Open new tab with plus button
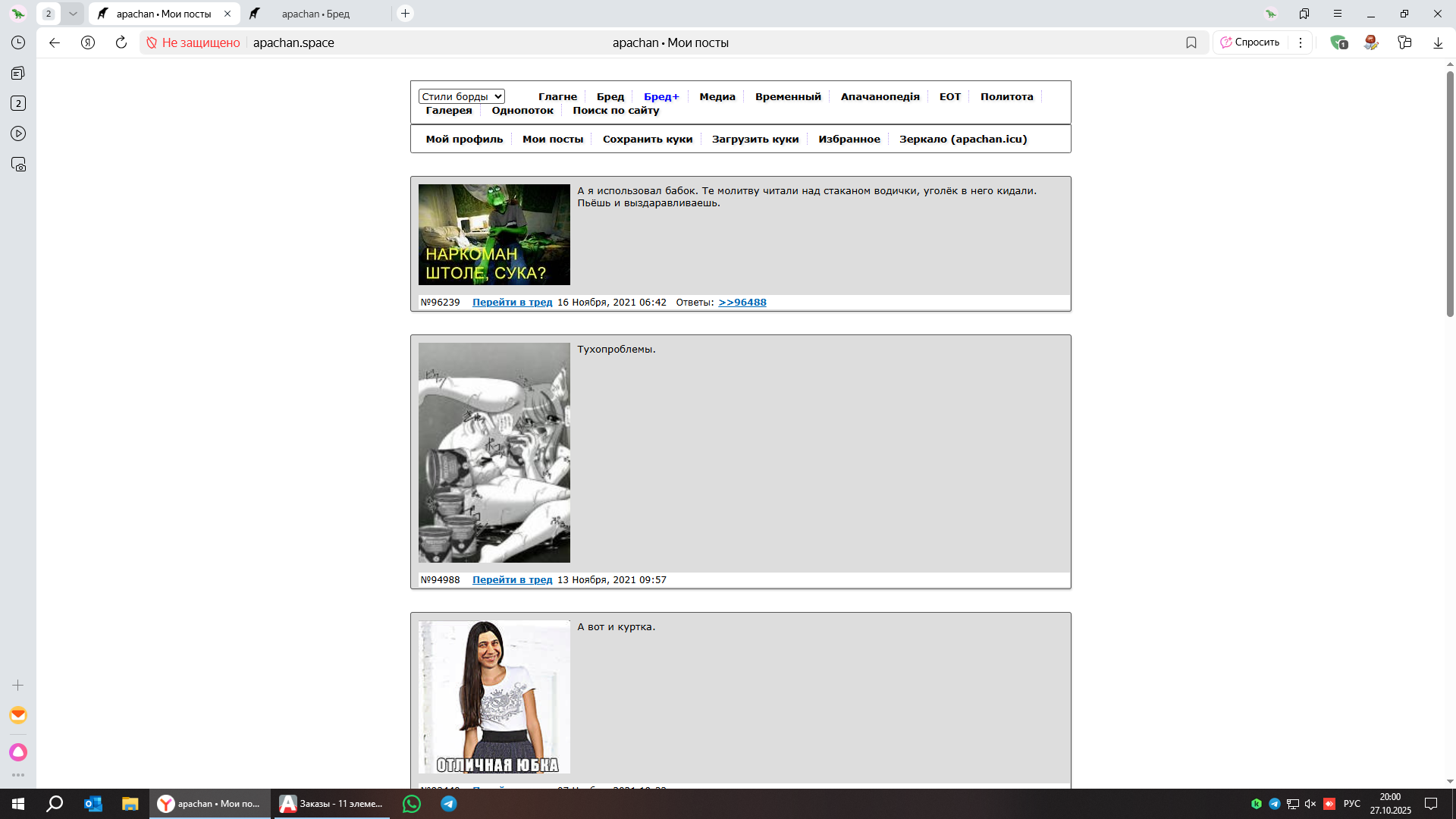The width and height of the screenshot is (1456, 819). 406,14
